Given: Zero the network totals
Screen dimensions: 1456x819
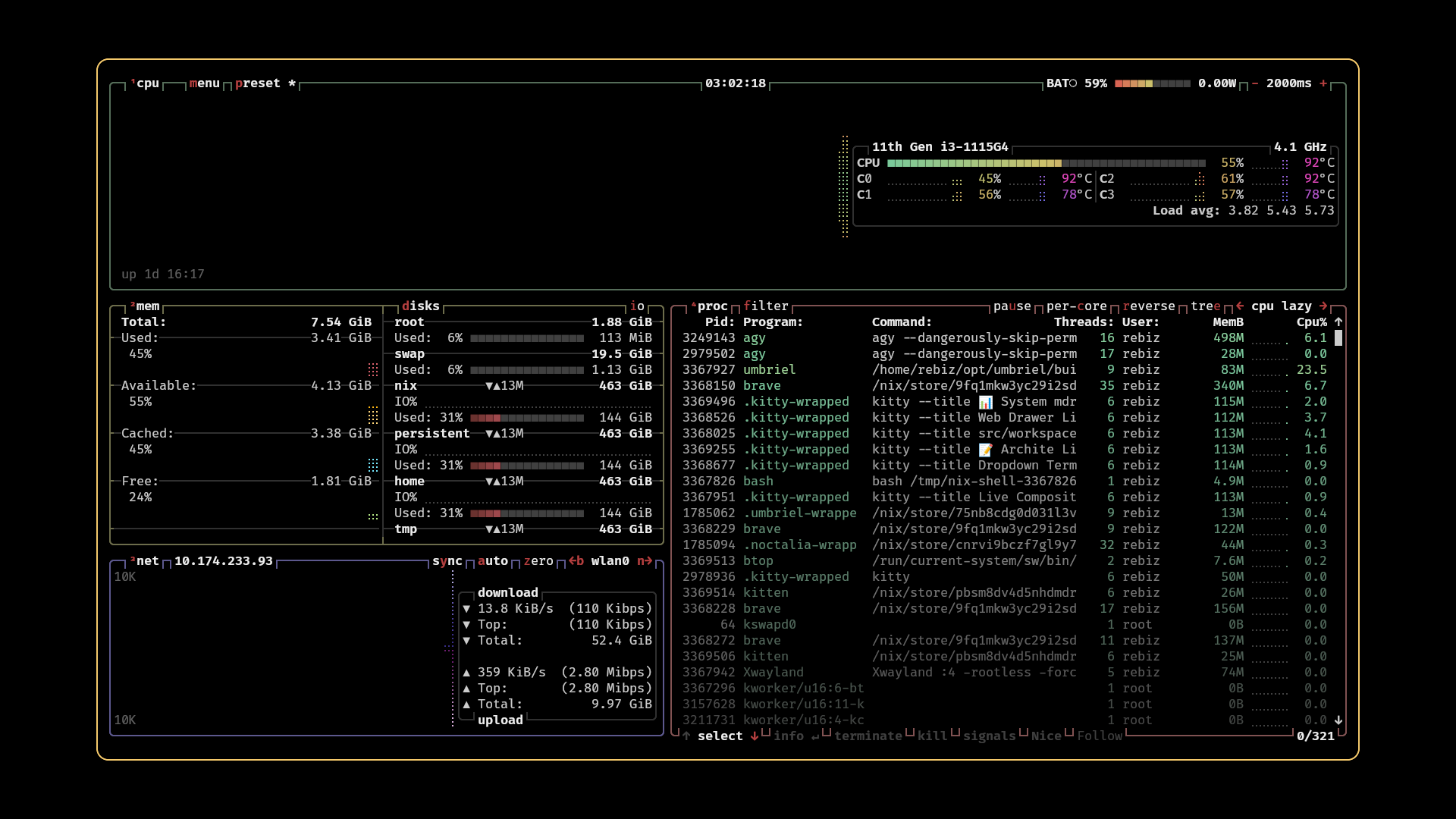Looking at the screenshot, I should coord(538,561).
